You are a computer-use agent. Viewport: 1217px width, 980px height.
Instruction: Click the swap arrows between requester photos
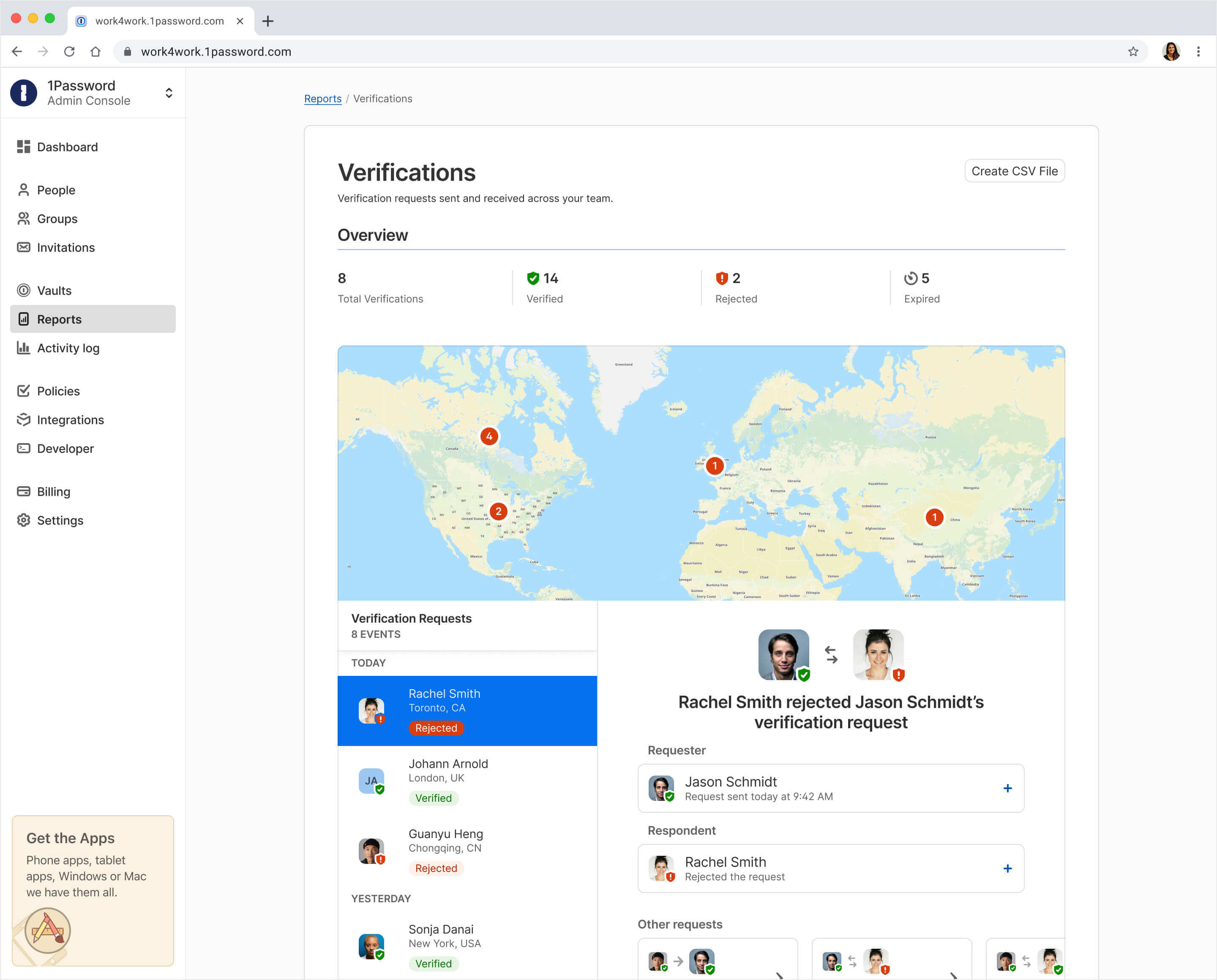(831, 655)
